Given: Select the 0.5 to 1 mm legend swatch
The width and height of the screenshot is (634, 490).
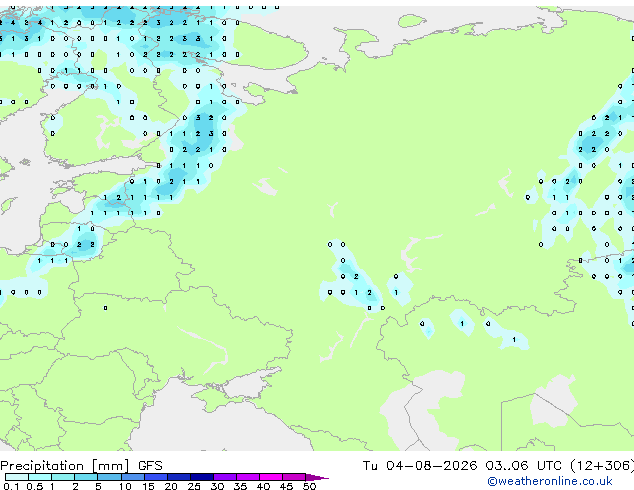Looking at the screenshot, I should pos(40,477).
